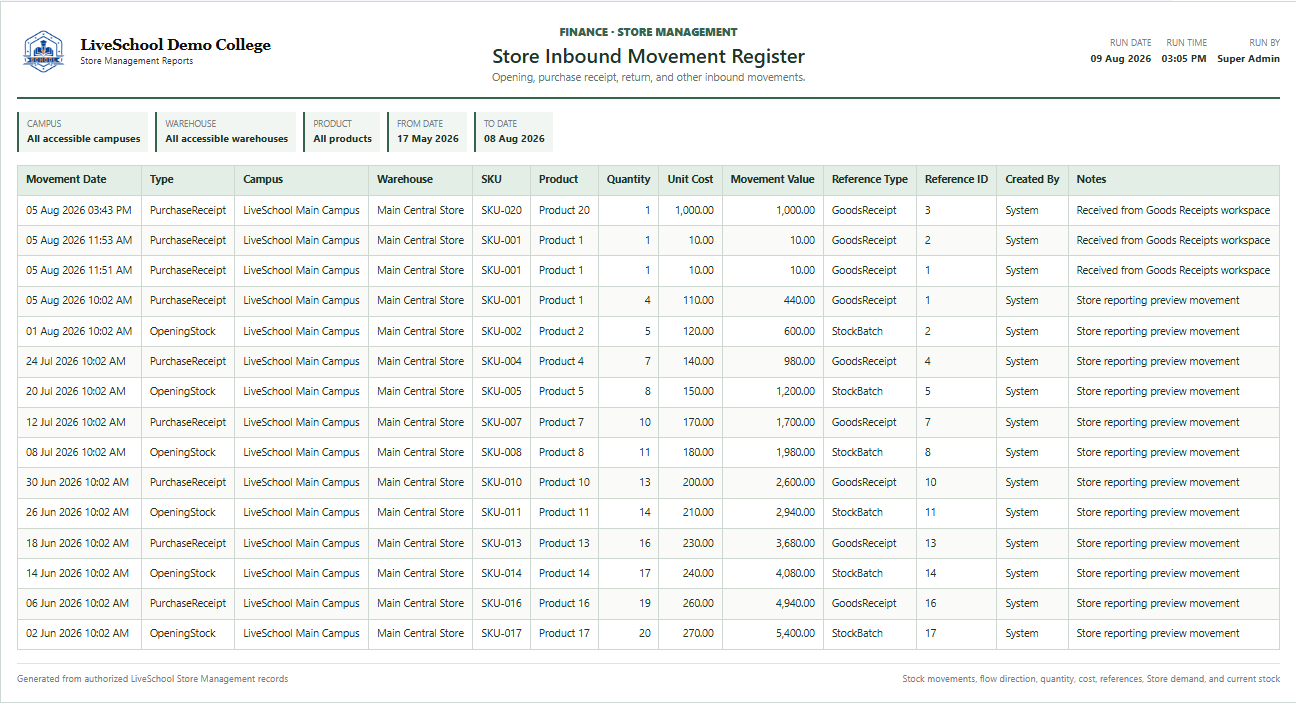Click To Date value '08 Aug 2026'
This screenshot has height=703, width=1297.
[x=515, y=139]
